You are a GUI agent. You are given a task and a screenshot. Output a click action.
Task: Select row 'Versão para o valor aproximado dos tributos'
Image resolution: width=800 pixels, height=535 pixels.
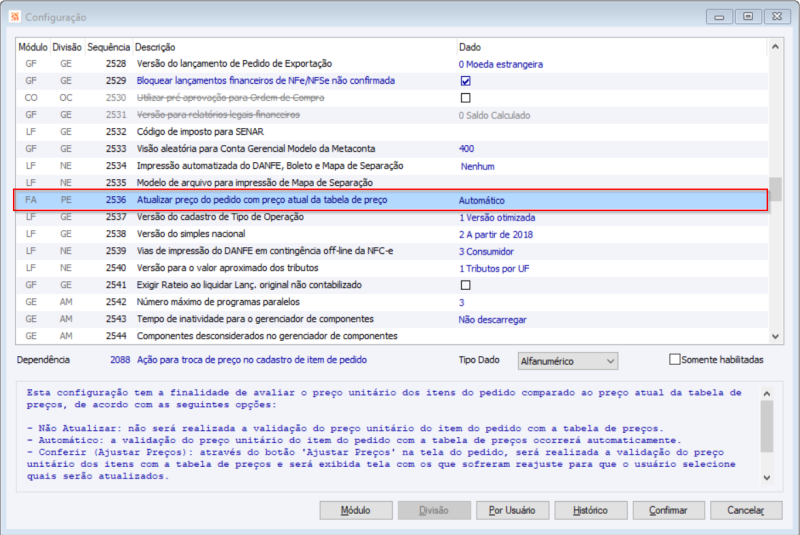tap(391, 268)
